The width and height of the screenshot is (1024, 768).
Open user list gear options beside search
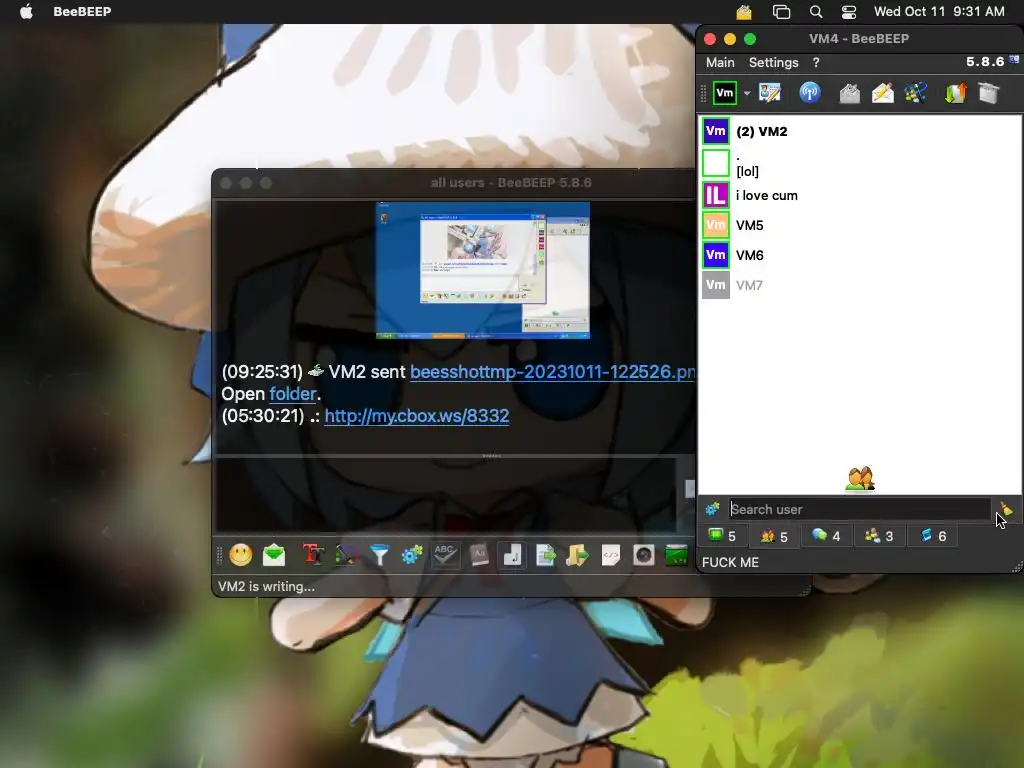tap(712, 509)
